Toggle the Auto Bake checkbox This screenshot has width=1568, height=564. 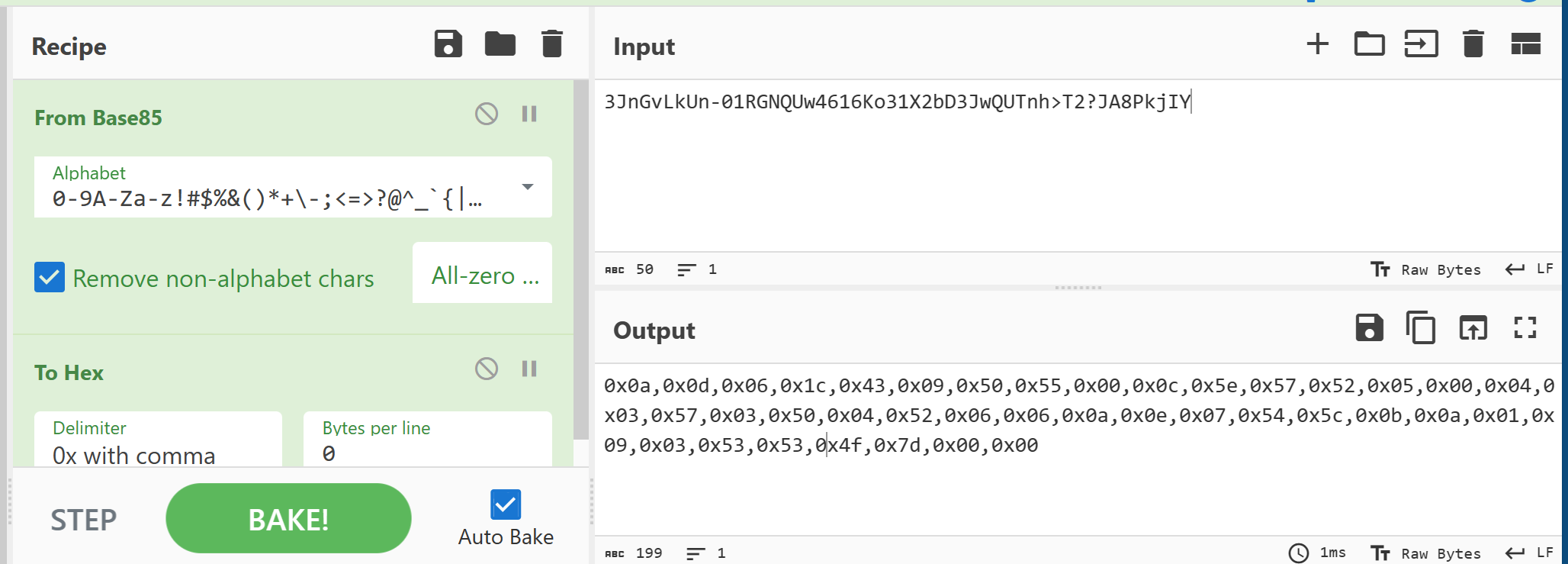pyautogui.click(x=506, y=504)
